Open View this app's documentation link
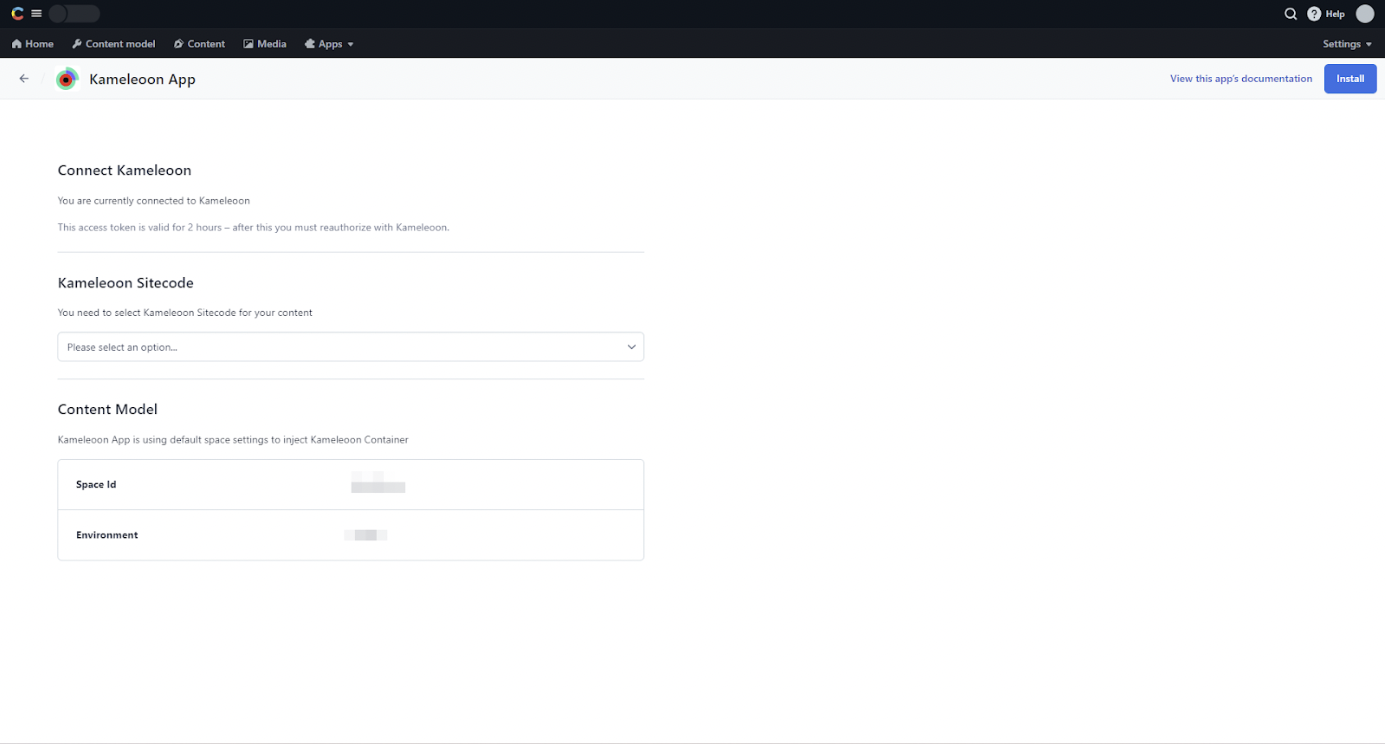The width and height of the screenshot is (1386, 744). point(1240,79)
